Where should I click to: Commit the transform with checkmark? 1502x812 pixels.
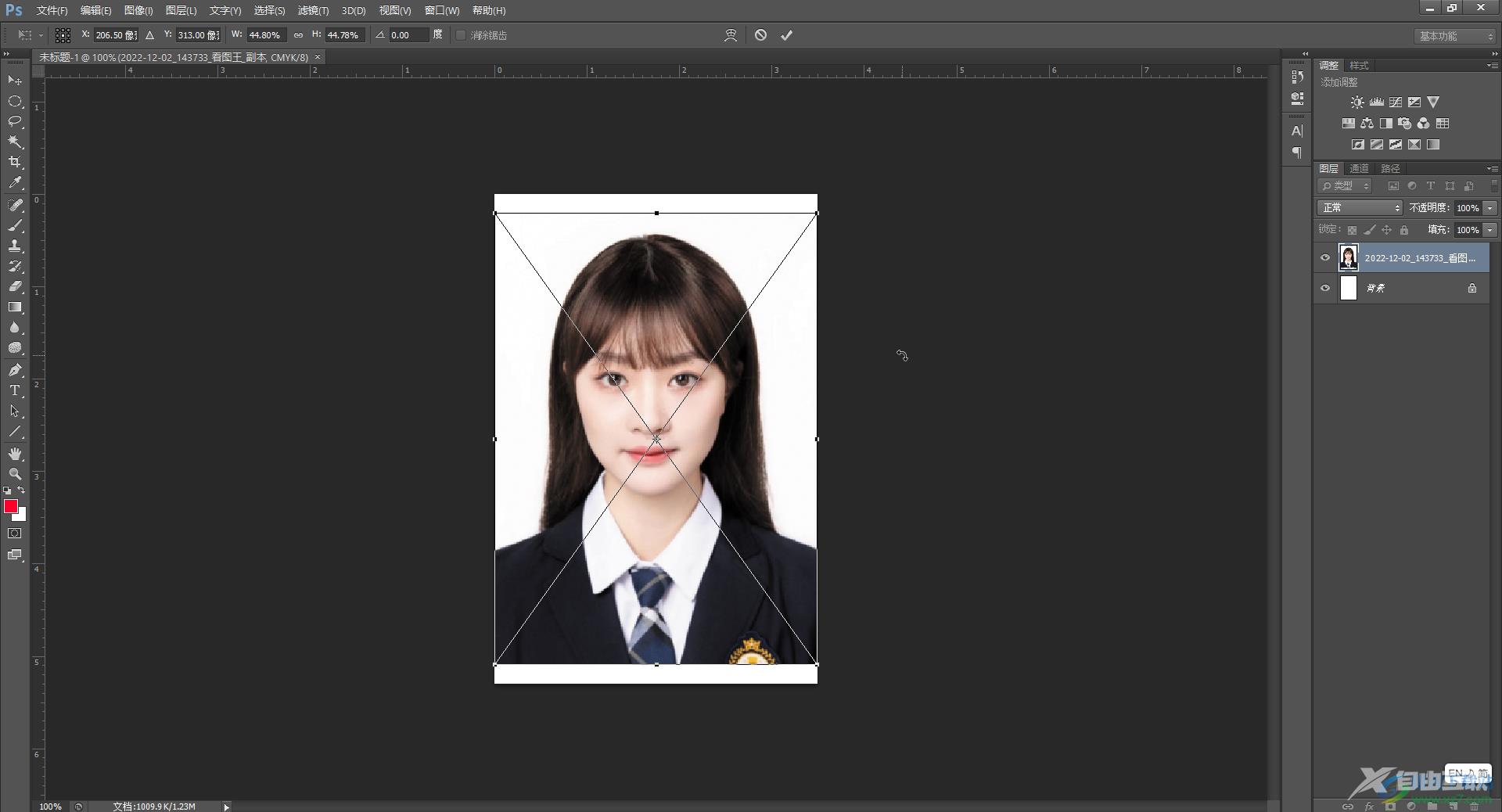(x=786, y=35)
